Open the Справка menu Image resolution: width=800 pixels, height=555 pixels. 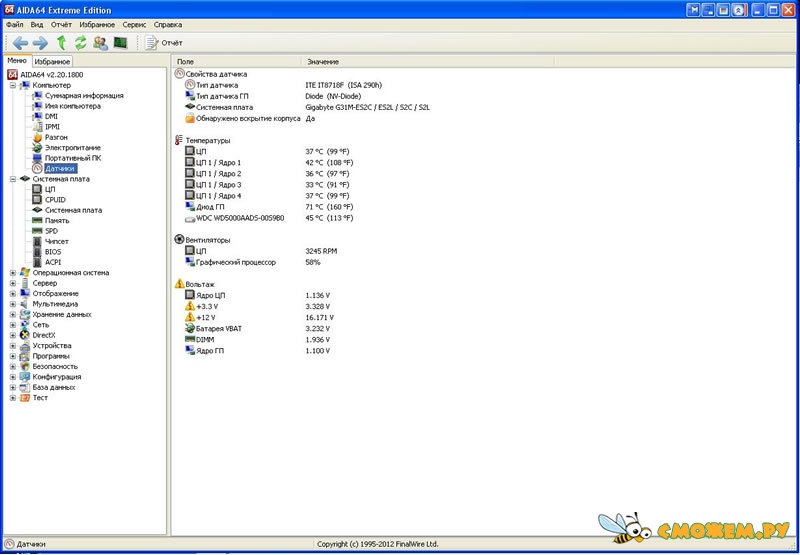point(168,24)
